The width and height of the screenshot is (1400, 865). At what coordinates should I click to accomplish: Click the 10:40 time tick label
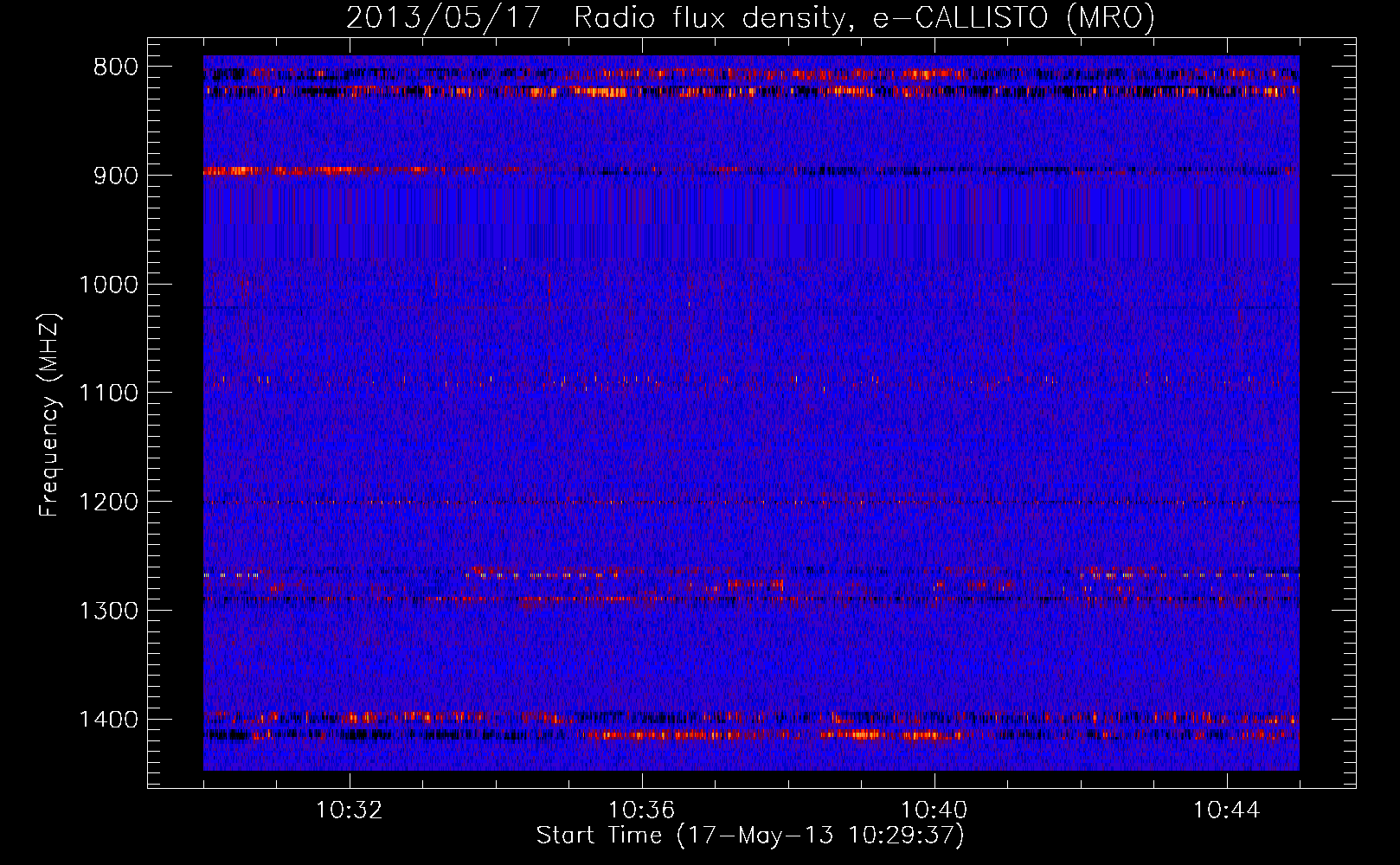(x=934, y=811)
